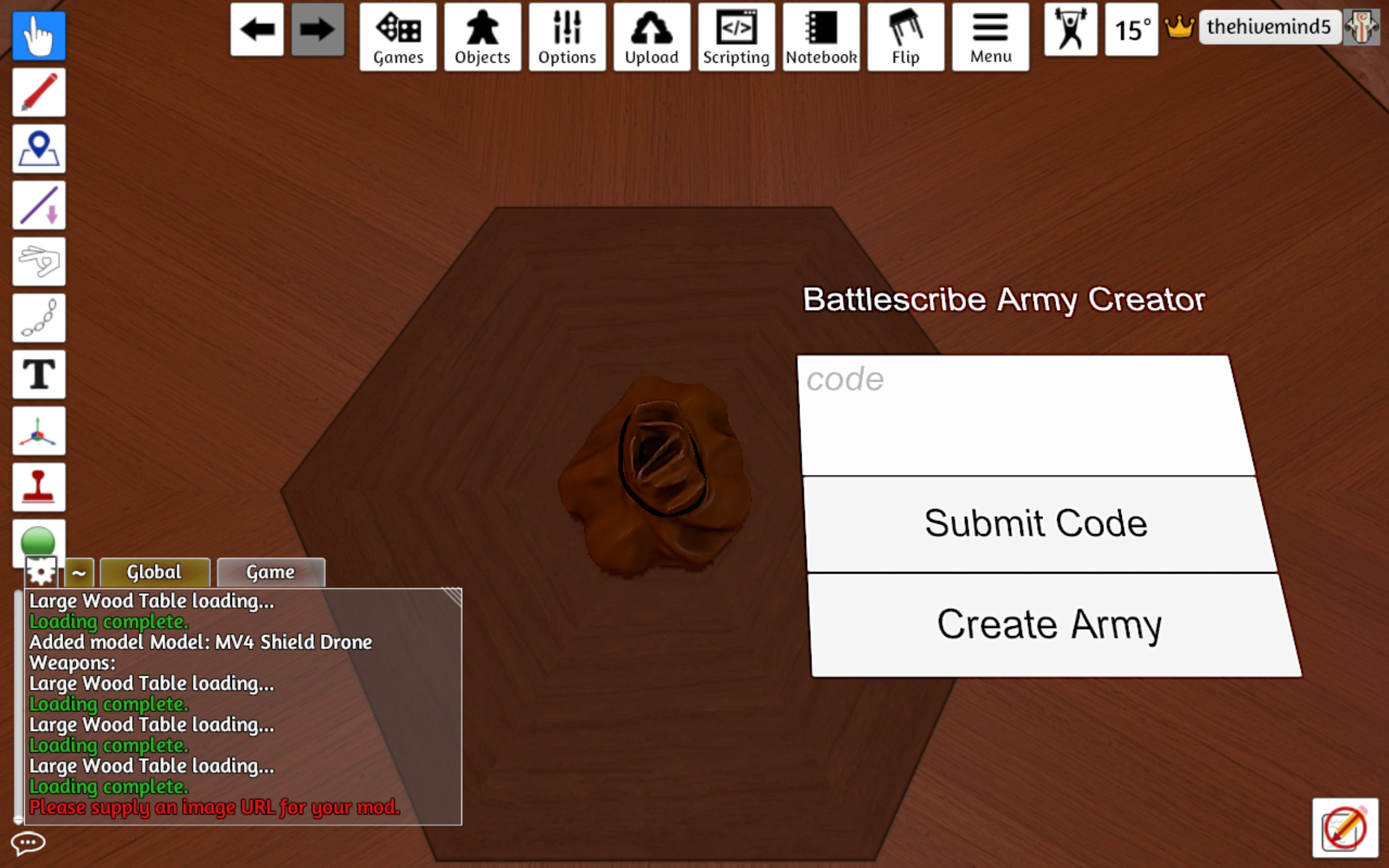Change the 15° rotation angle setting
Image resolution: width=1389 pixels, height=868 pixels.
click(x=1131, y=29)
